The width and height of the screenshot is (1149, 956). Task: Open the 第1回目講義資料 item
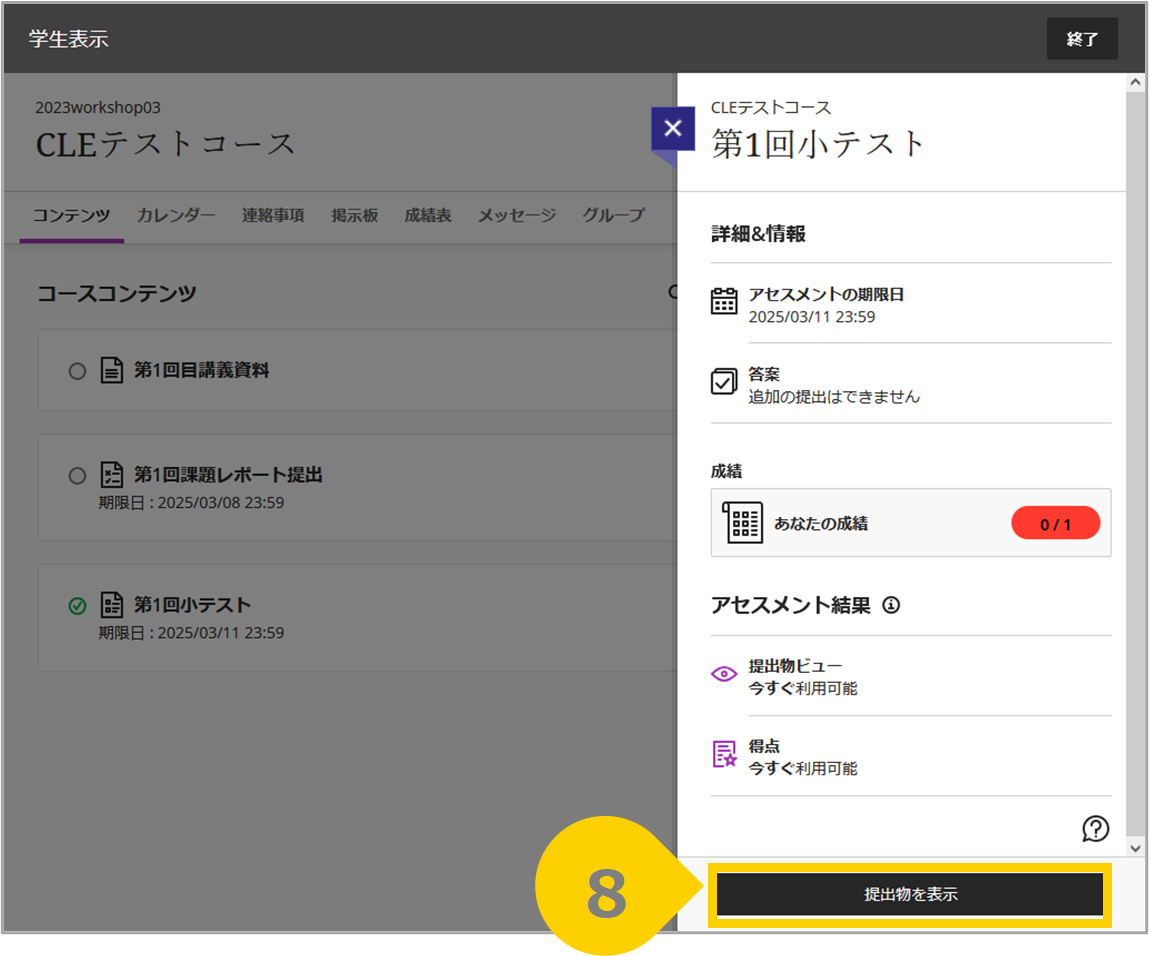tap(201, 370)
